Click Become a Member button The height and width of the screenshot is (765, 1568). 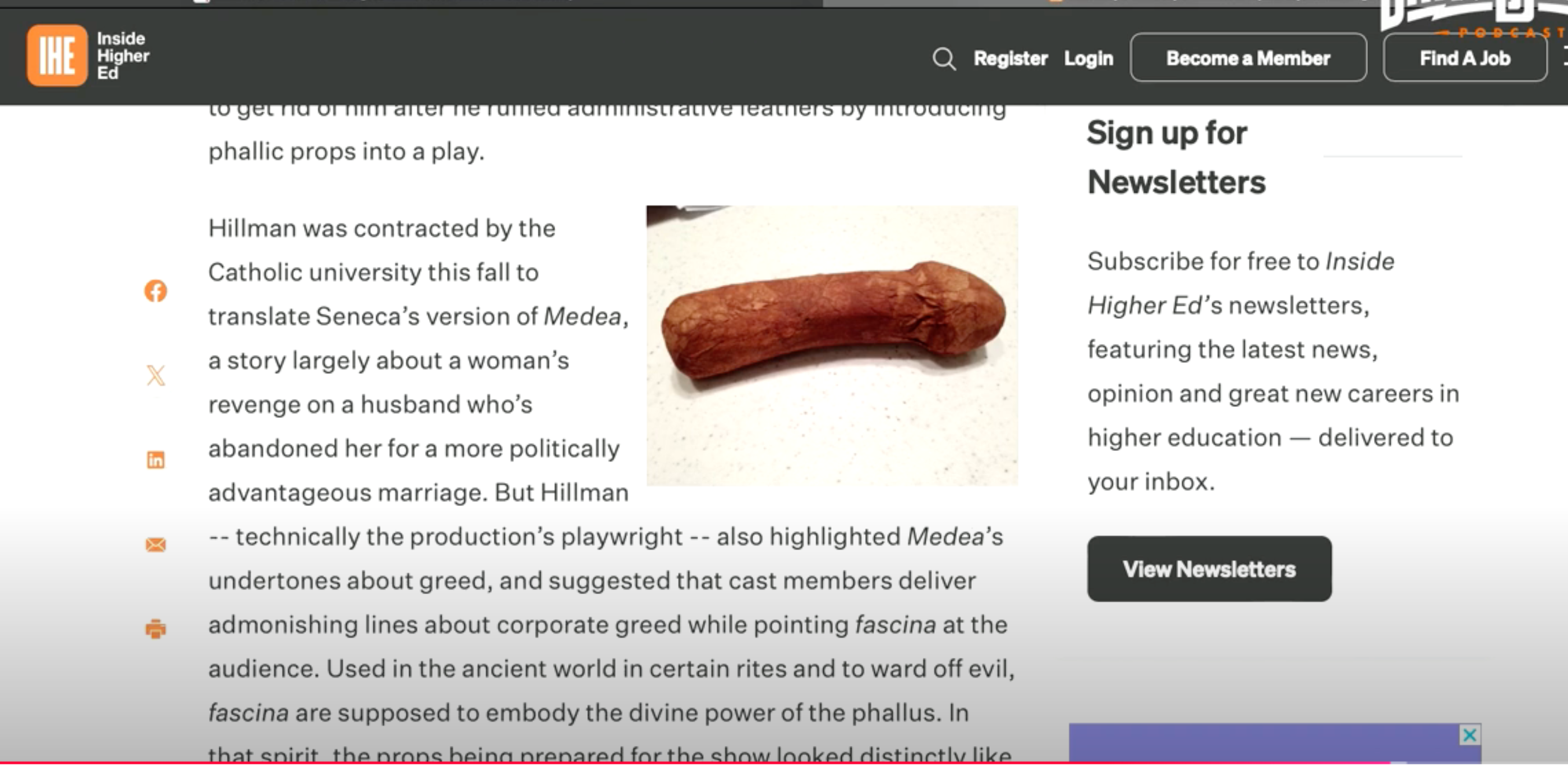(1248, 58)
